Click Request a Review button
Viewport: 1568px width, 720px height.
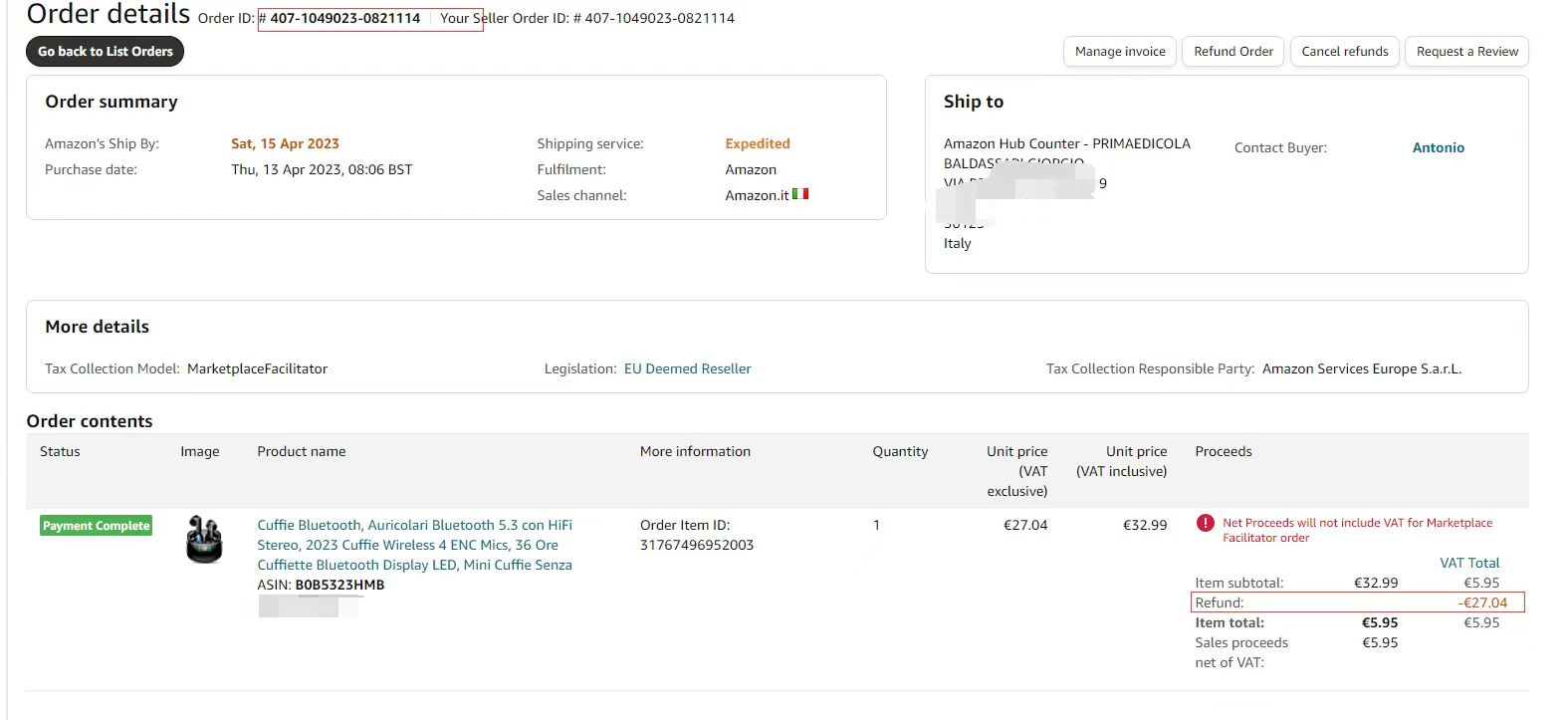click(1466, 52)
